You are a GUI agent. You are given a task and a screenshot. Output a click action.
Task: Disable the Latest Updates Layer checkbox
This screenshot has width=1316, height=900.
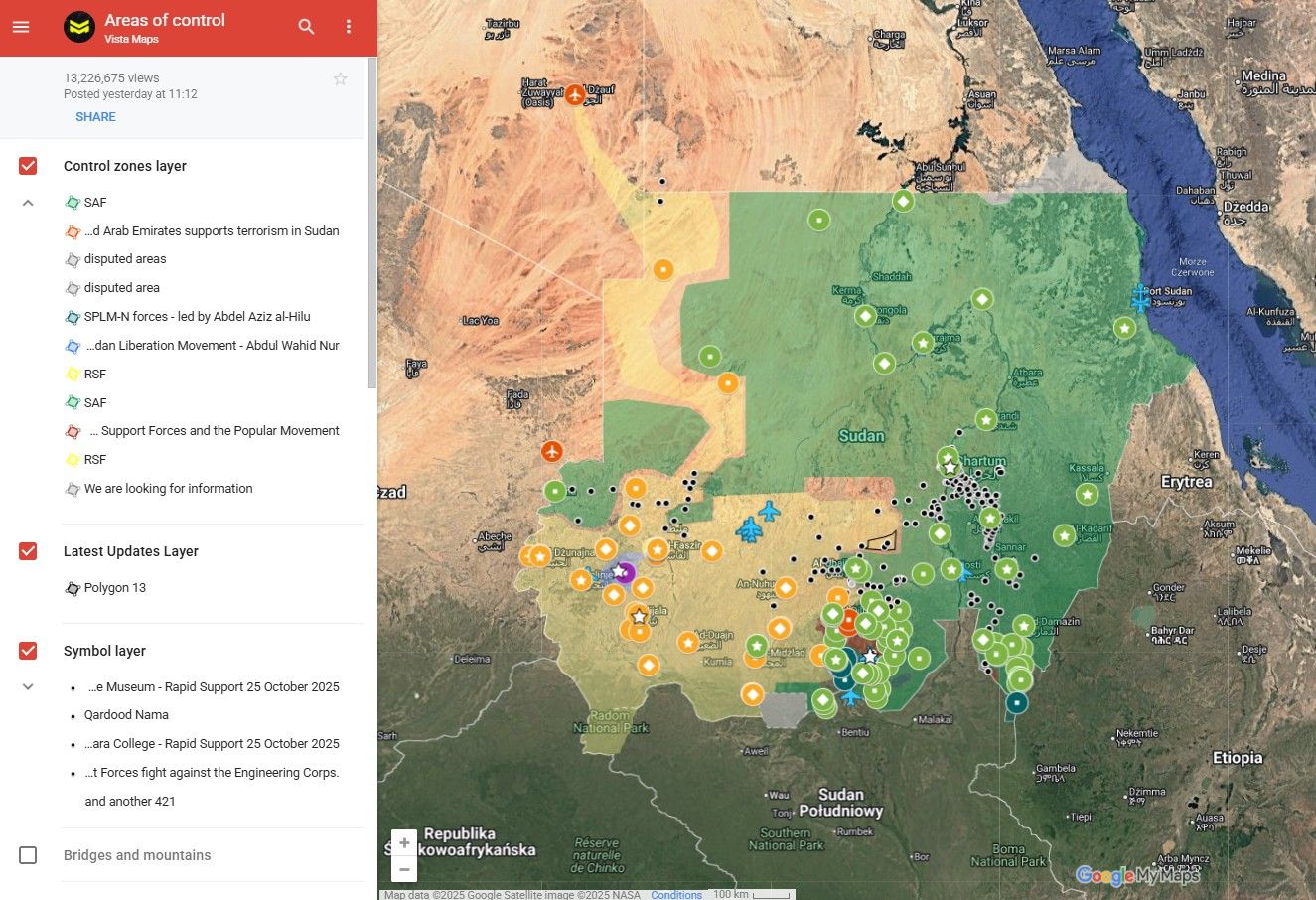coord(27,550)
